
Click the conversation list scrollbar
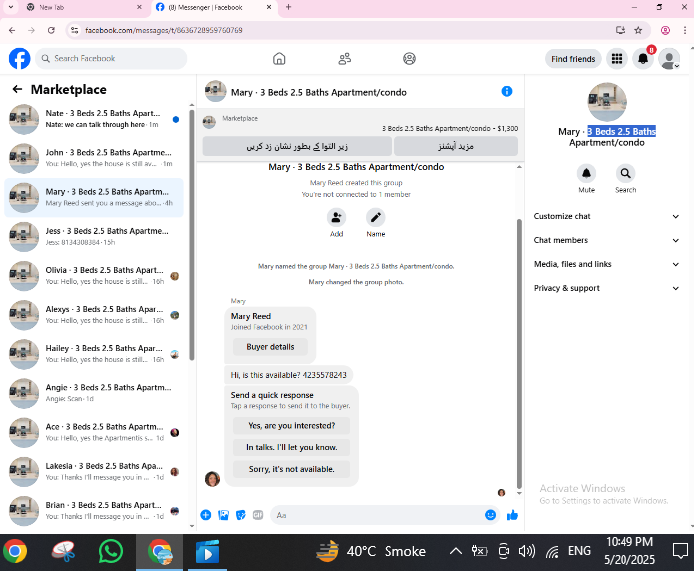pos(192,235)
